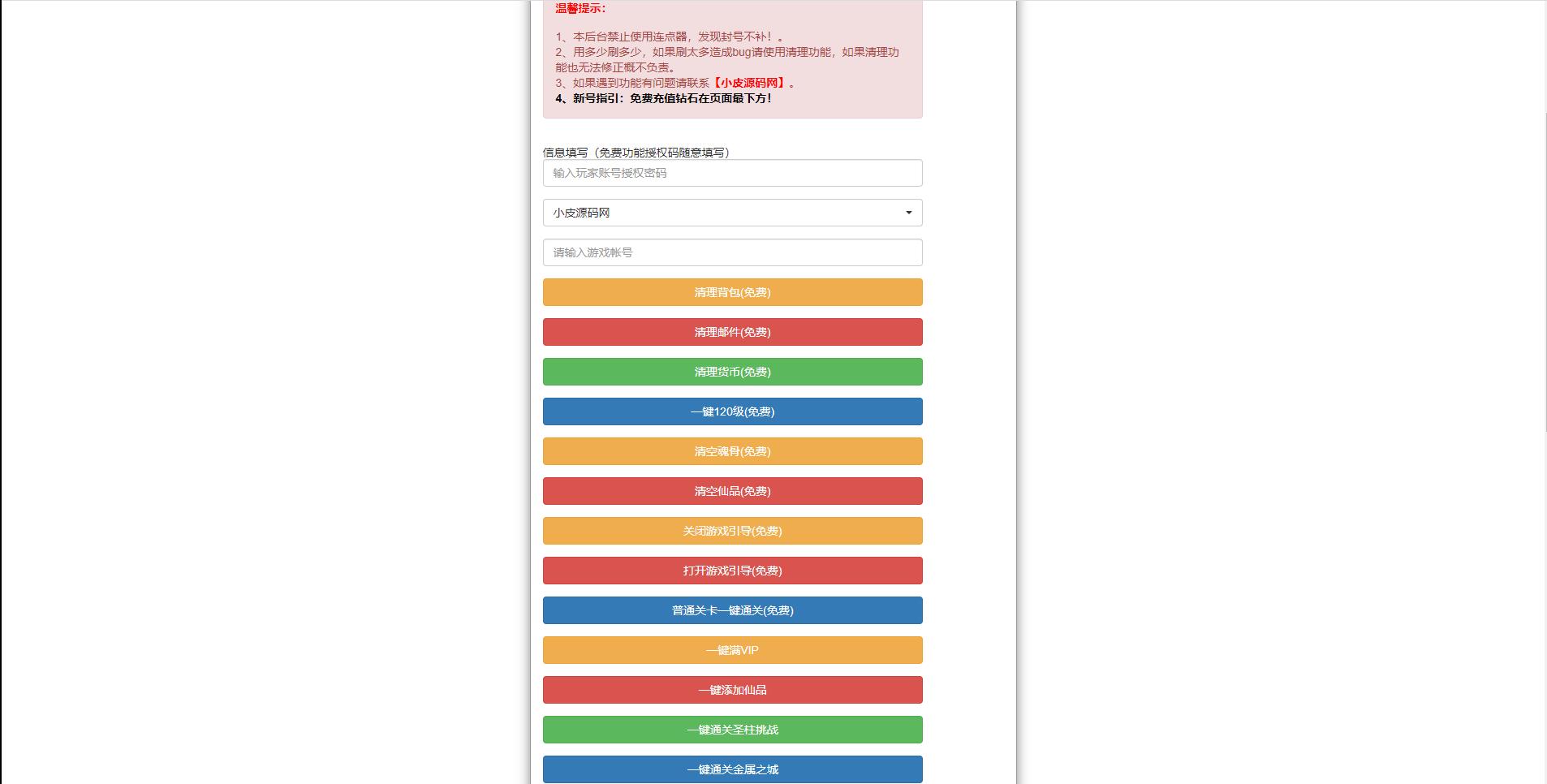Image resolution: width=1547 pixels, height=784 pixels.
Task: Click the 清理背包(免费) button
Action: tap(732, 292)
